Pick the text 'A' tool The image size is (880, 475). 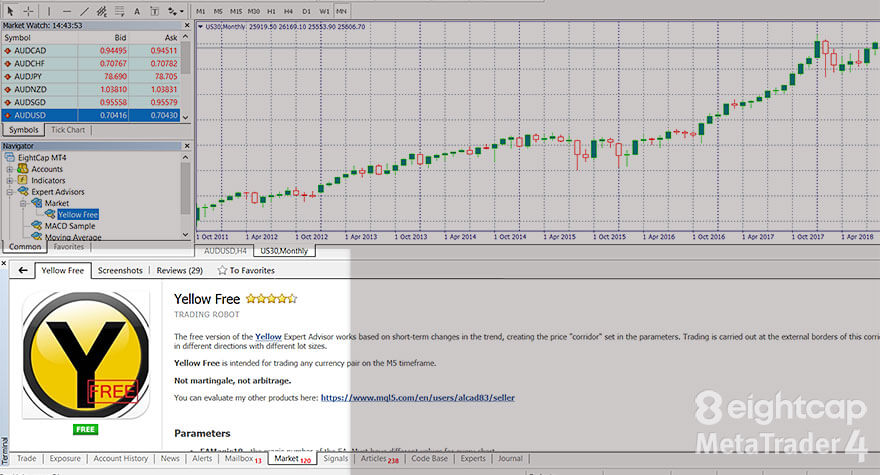[137, 11]
